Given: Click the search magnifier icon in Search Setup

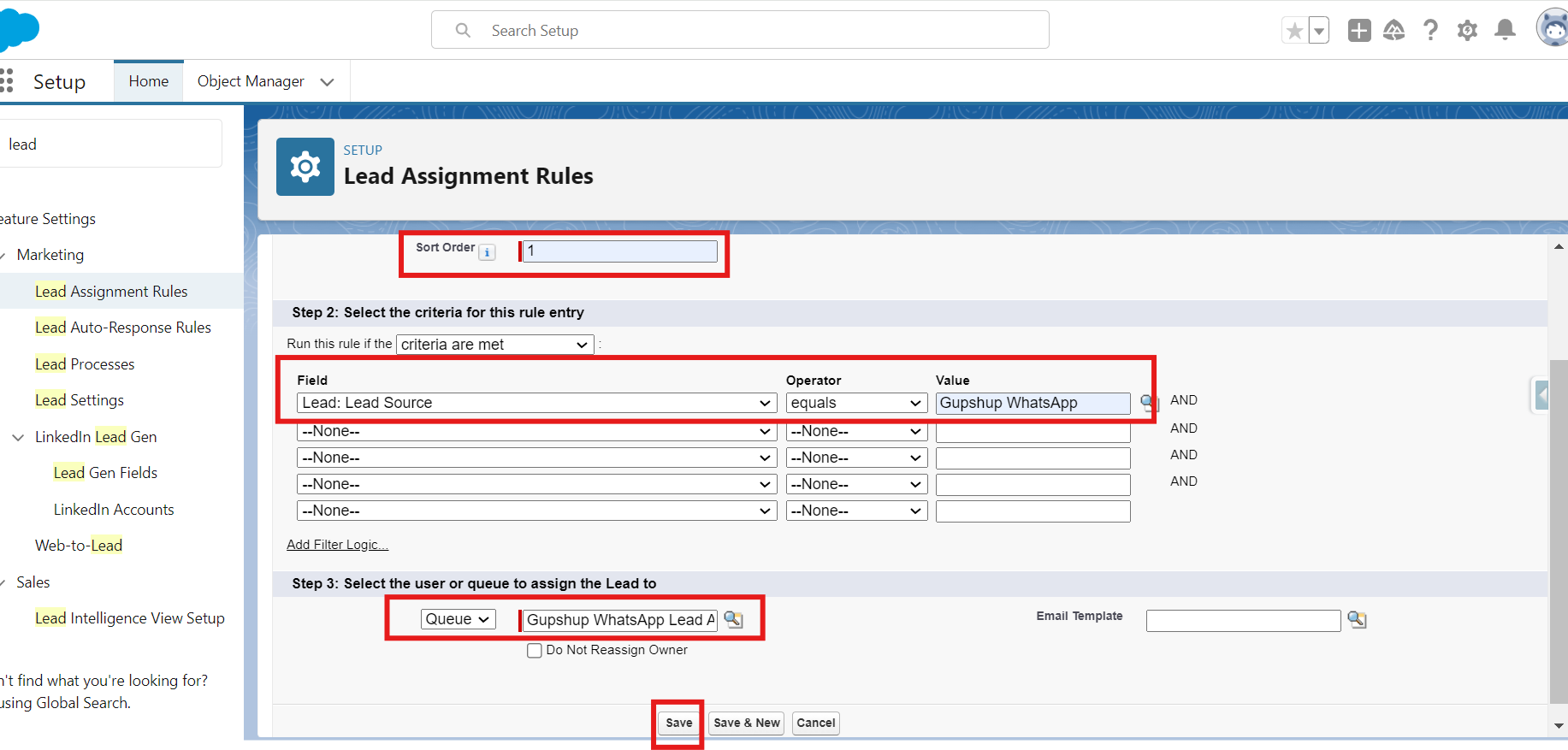Looking at the screenshot, I should (x=463, y=31).
